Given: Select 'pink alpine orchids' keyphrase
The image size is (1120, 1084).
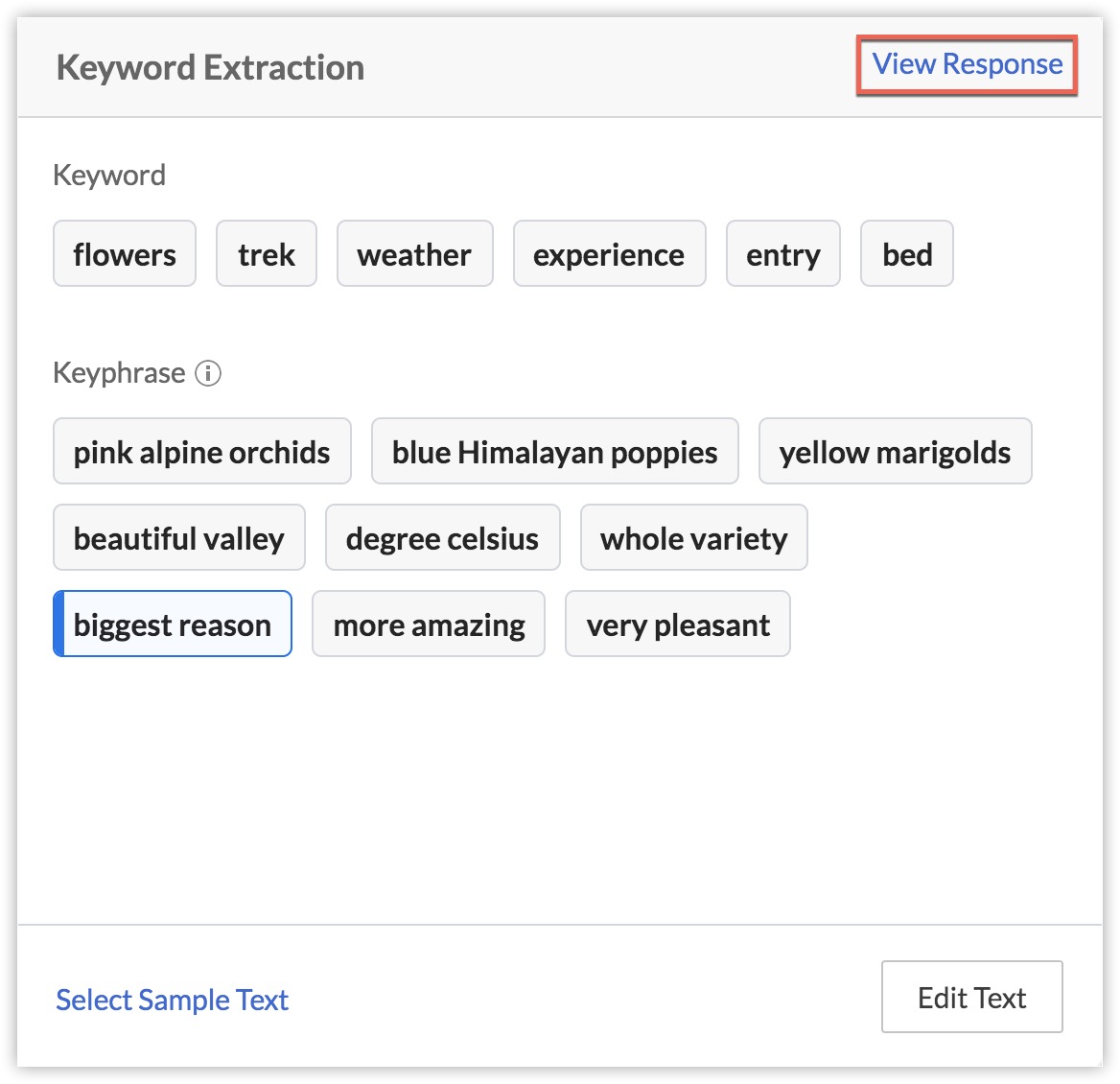Looking at the screenshot, I should point(202,452).
